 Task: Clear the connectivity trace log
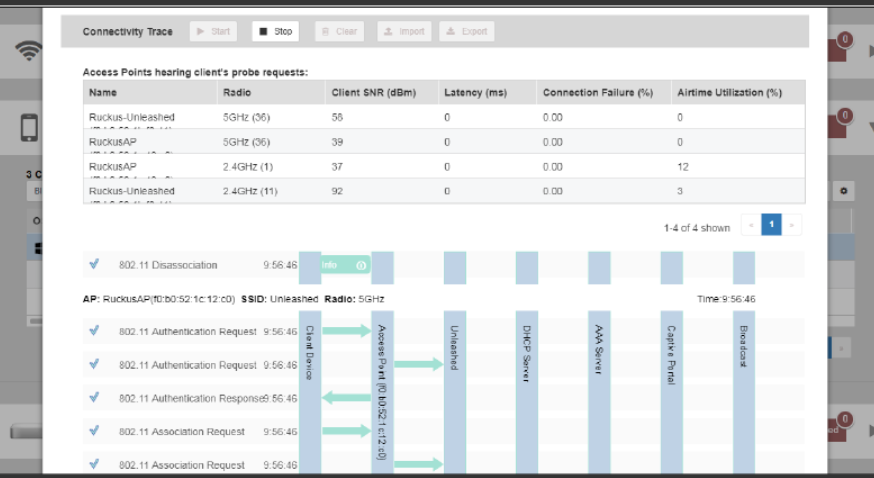pyautogui.click(x=338, y=32)
